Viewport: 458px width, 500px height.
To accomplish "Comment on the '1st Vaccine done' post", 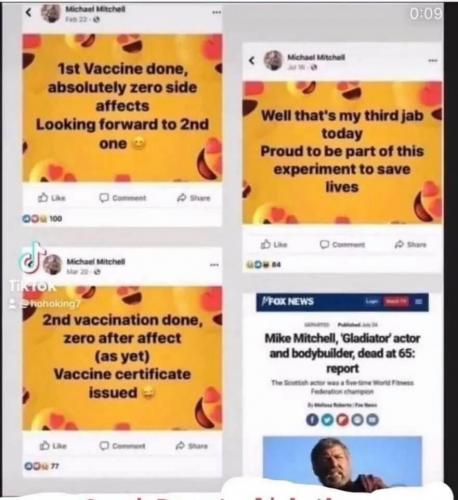I will point(123,198).
